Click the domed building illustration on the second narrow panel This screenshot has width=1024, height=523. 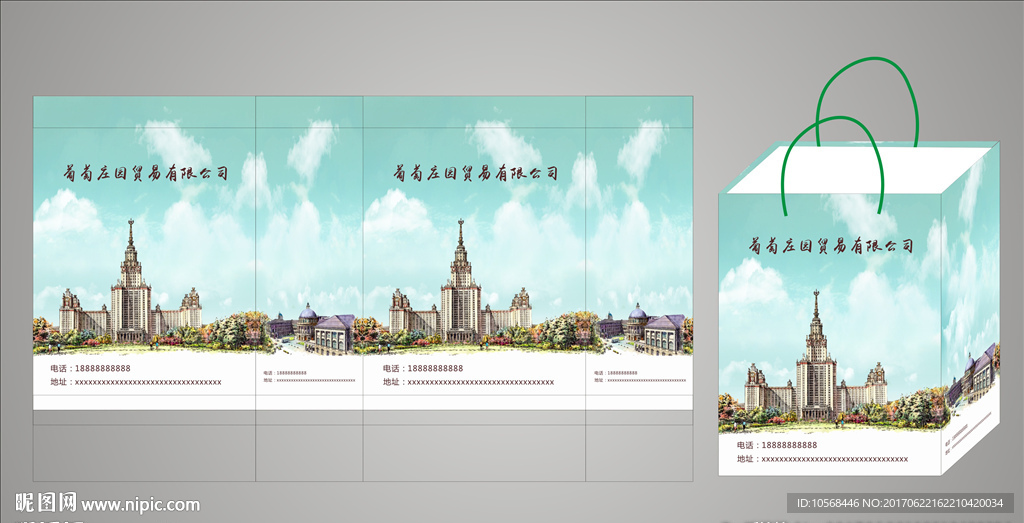[312, 328]
